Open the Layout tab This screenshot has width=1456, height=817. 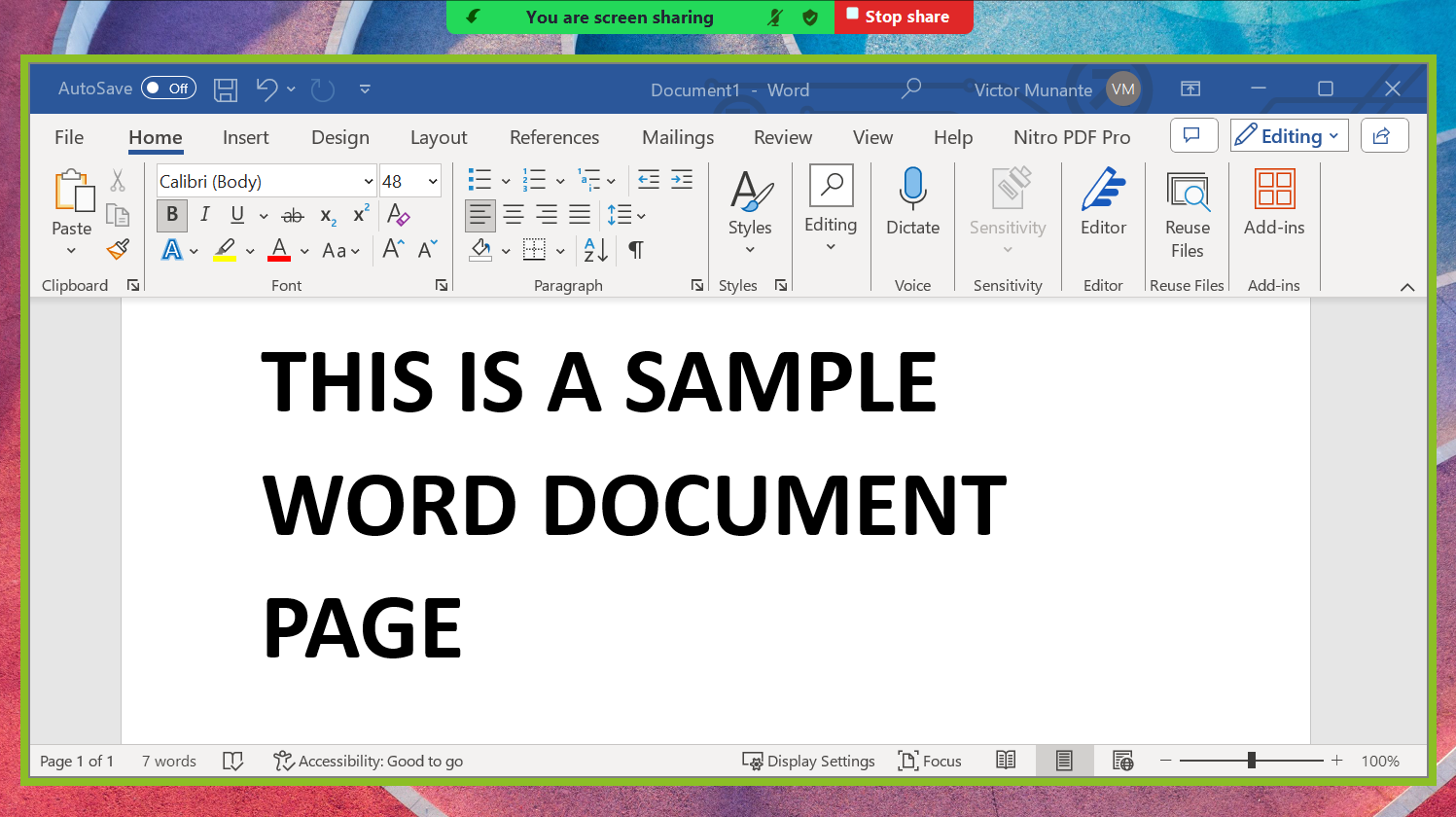[439, 137]
